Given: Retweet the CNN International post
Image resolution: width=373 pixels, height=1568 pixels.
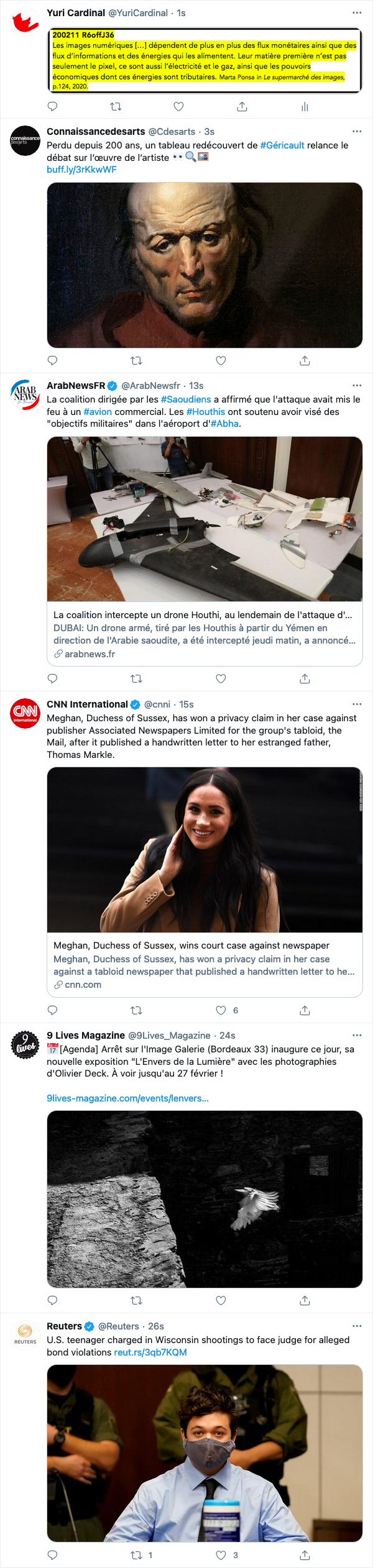Looking at the screenshot, I should pos(137,1011).
